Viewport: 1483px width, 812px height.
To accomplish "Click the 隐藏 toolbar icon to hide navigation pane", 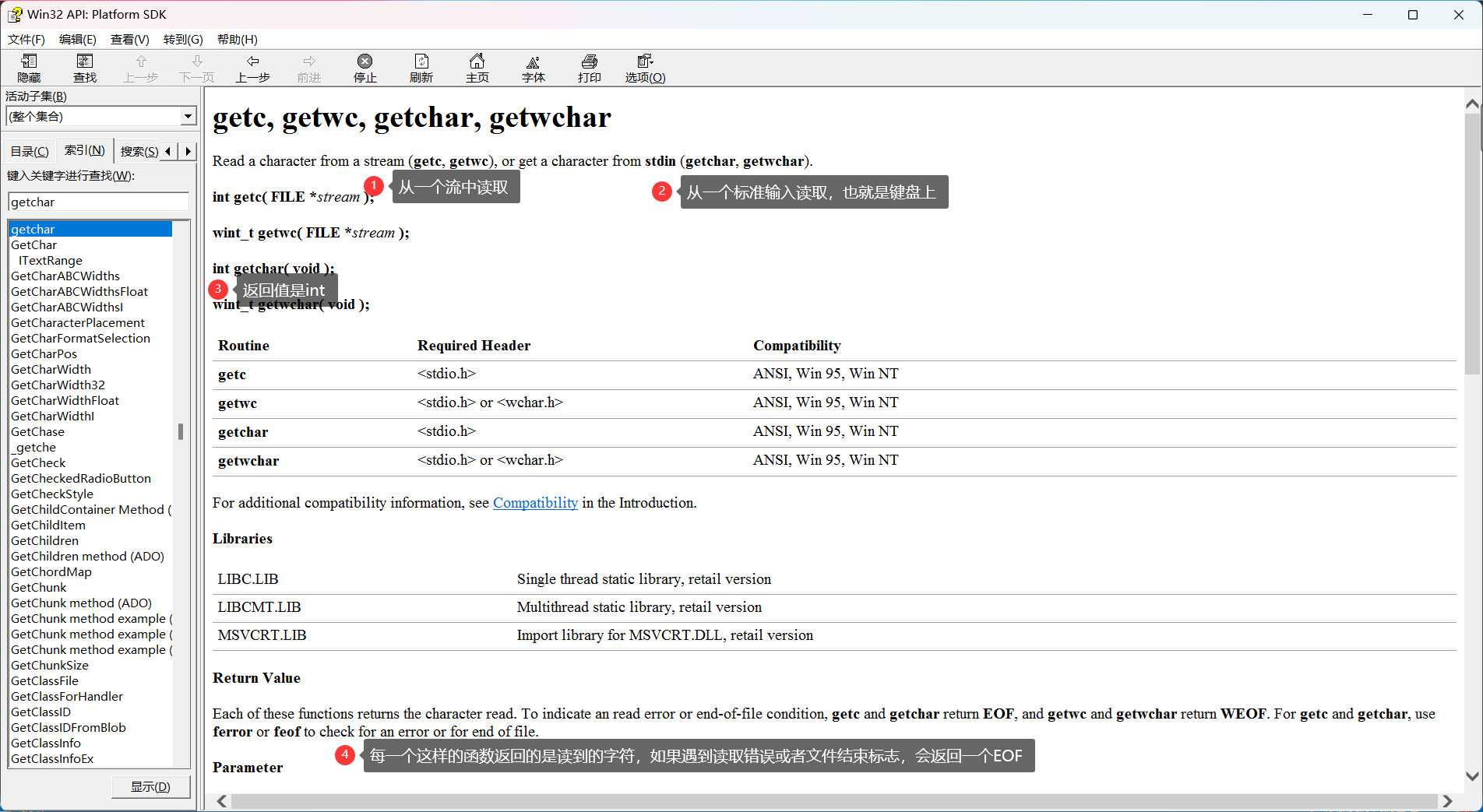I will 28,68.
